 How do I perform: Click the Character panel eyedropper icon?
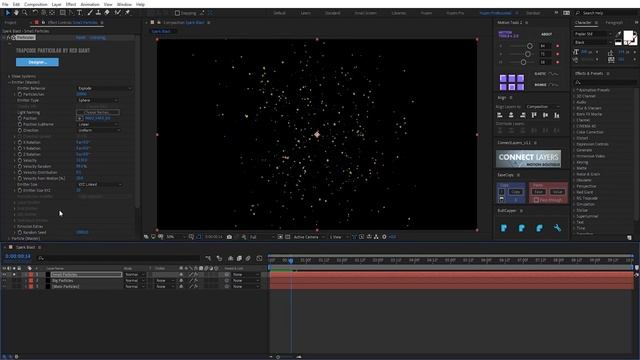618,34
